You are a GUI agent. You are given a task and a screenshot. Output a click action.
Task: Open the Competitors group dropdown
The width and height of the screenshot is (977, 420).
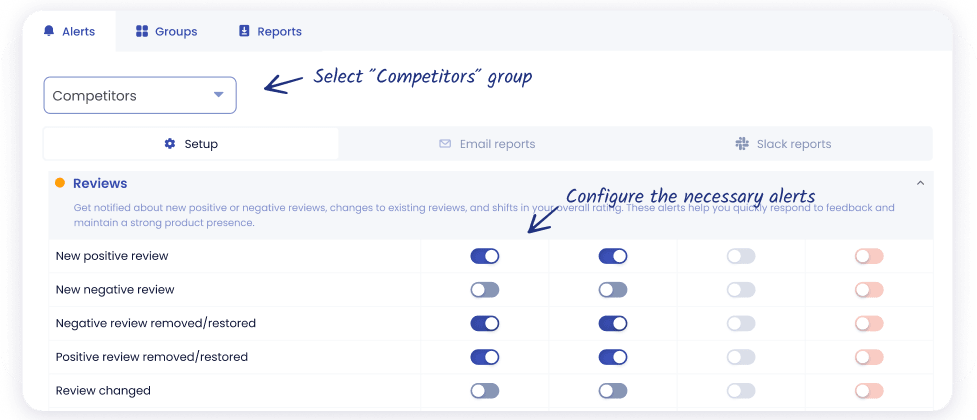(140, 96)
